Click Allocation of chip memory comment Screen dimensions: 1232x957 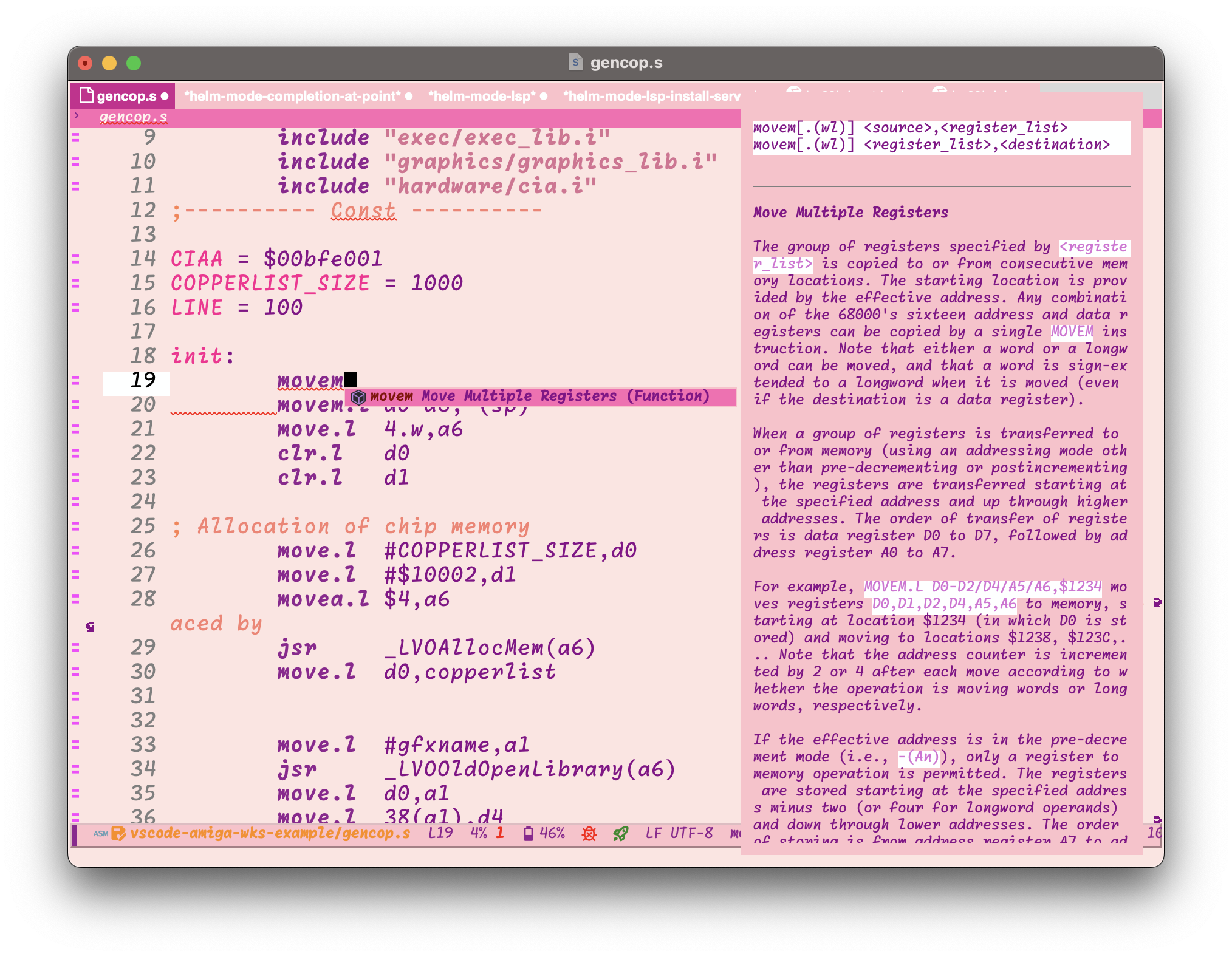[x=363, y=526]
